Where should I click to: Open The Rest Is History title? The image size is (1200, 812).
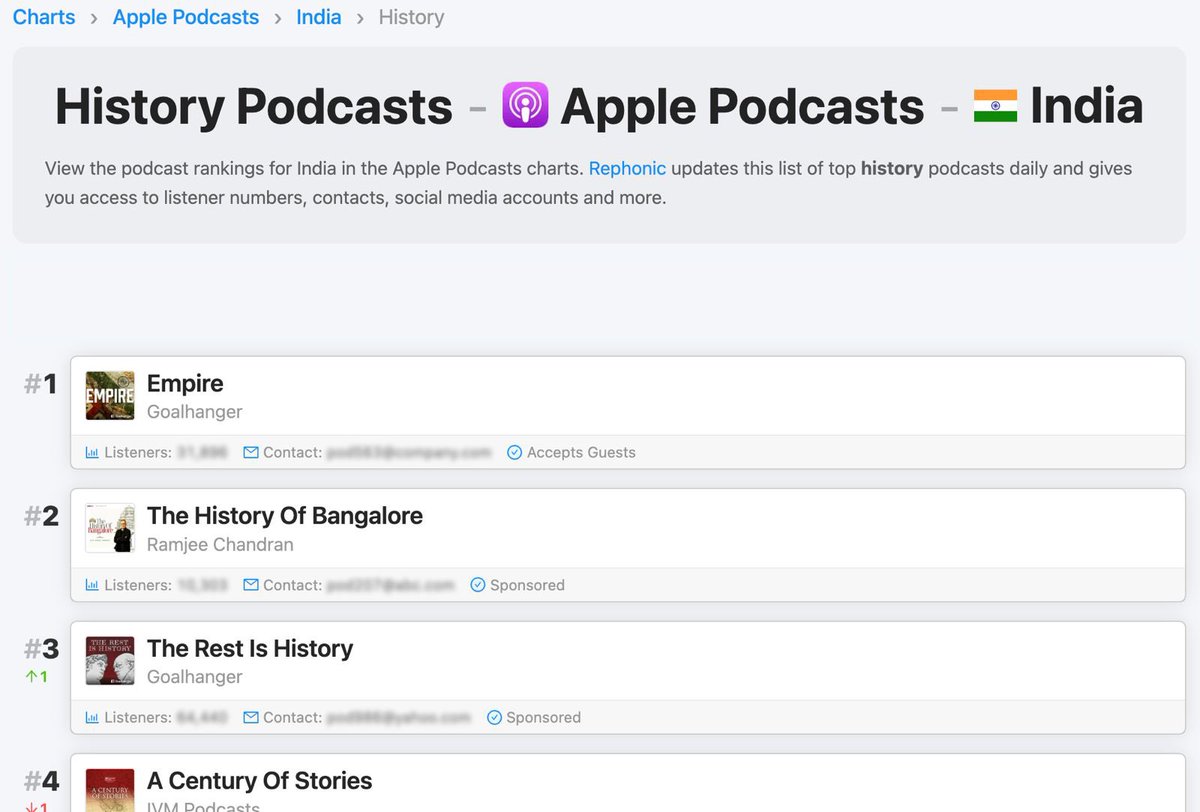[250, 648]
